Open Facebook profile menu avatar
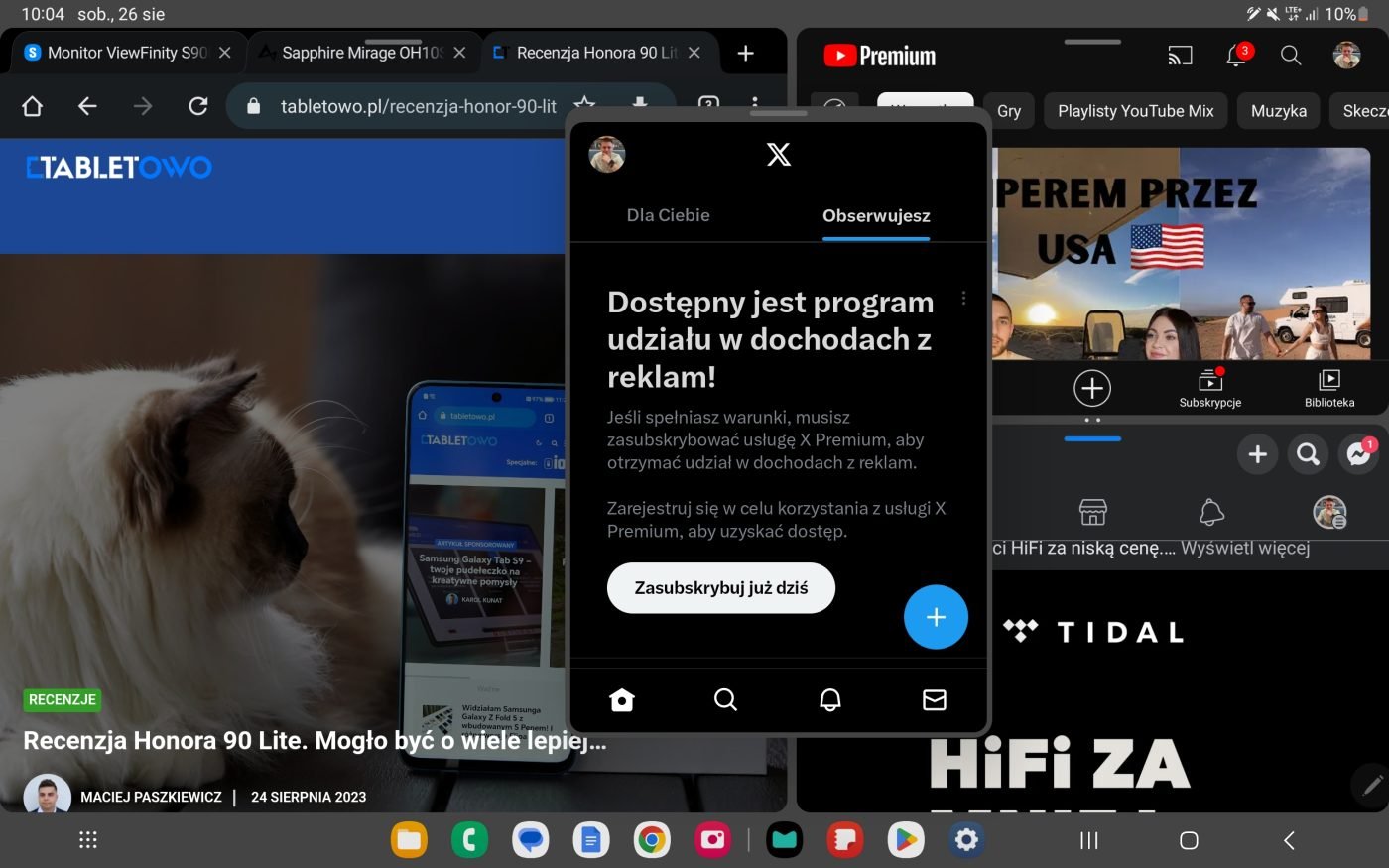1389x868 pixels. (1329, 512)
